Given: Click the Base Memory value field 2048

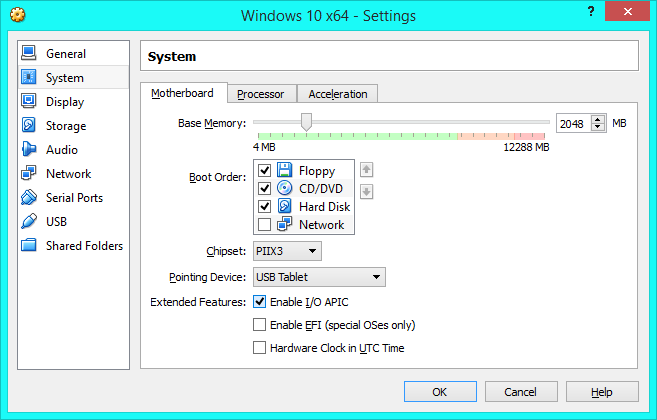Looking at the screenshot, I should (573, 124).
